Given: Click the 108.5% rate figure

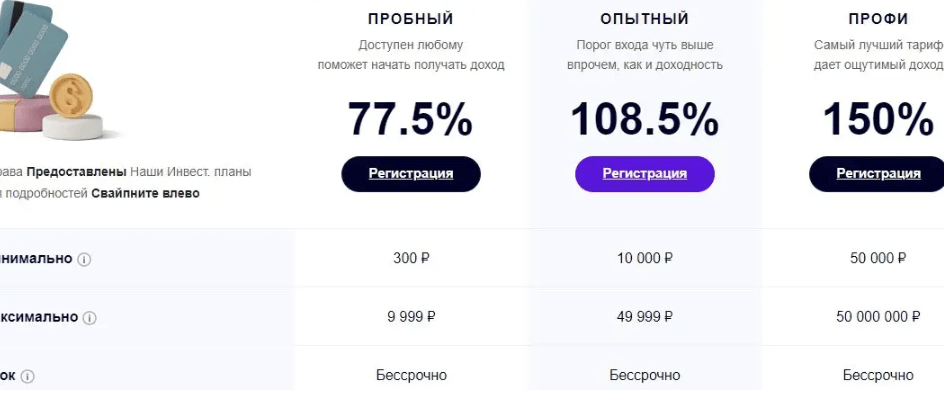Looking at the screenshot, I should point(644,120).
